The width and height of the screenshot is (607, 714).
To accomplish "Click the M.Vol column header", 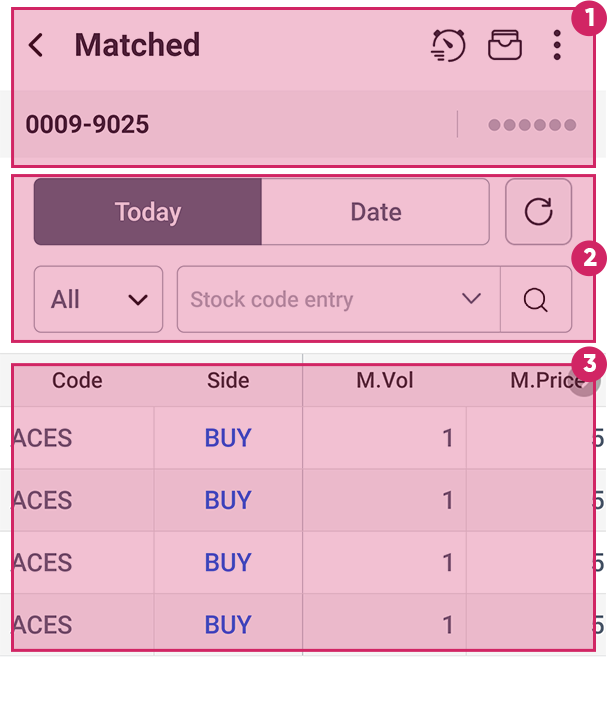I will click(385, 380).
